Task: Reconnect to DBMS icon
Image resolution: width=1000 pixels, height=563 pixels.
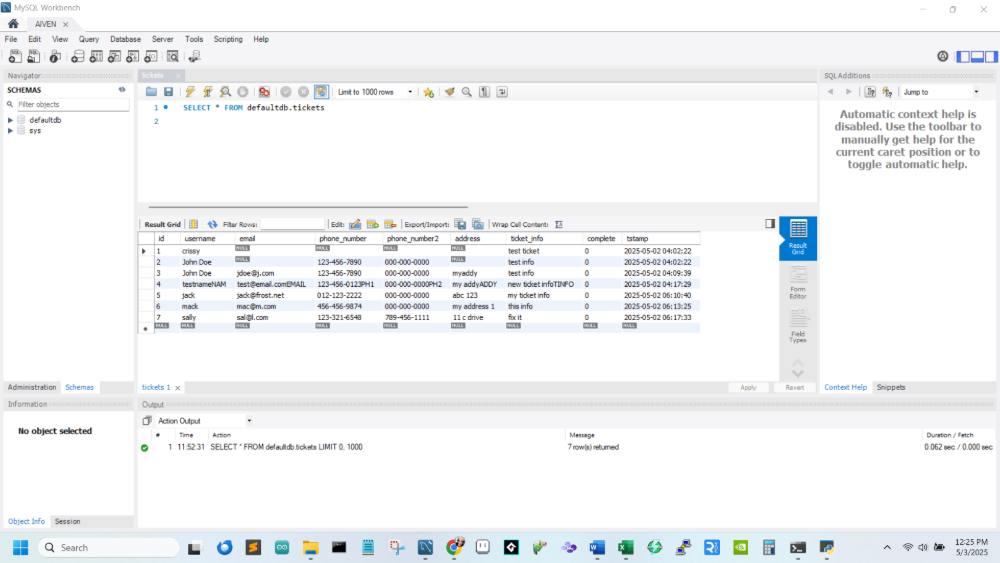Action: click(195, 57)
